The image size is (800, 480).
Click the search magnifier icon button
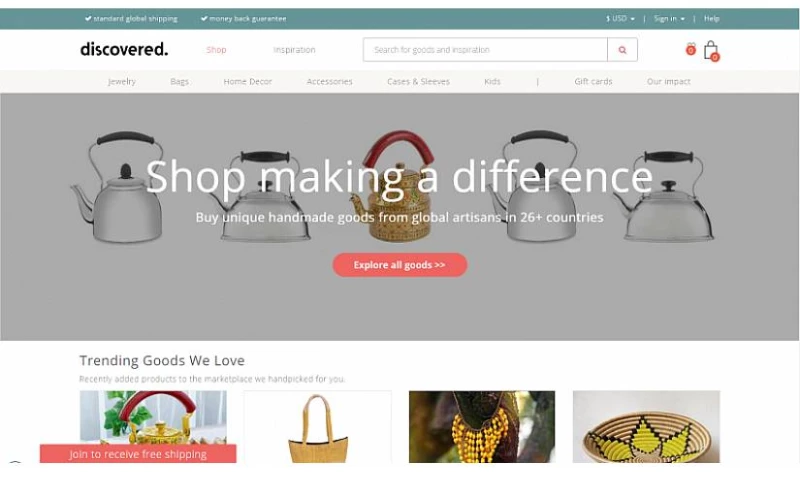[622, 50]
